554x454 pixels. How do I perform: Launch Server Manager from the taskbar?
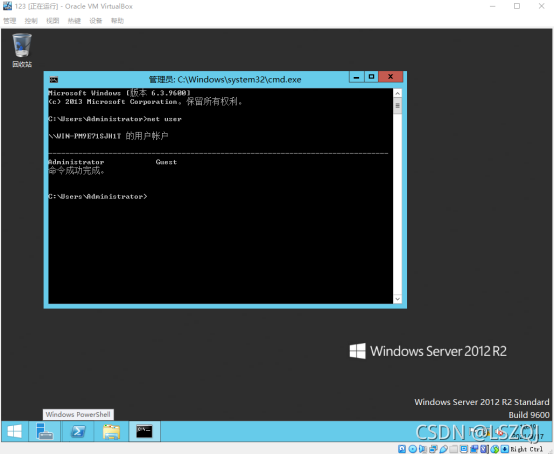click(x=45, y=431)
